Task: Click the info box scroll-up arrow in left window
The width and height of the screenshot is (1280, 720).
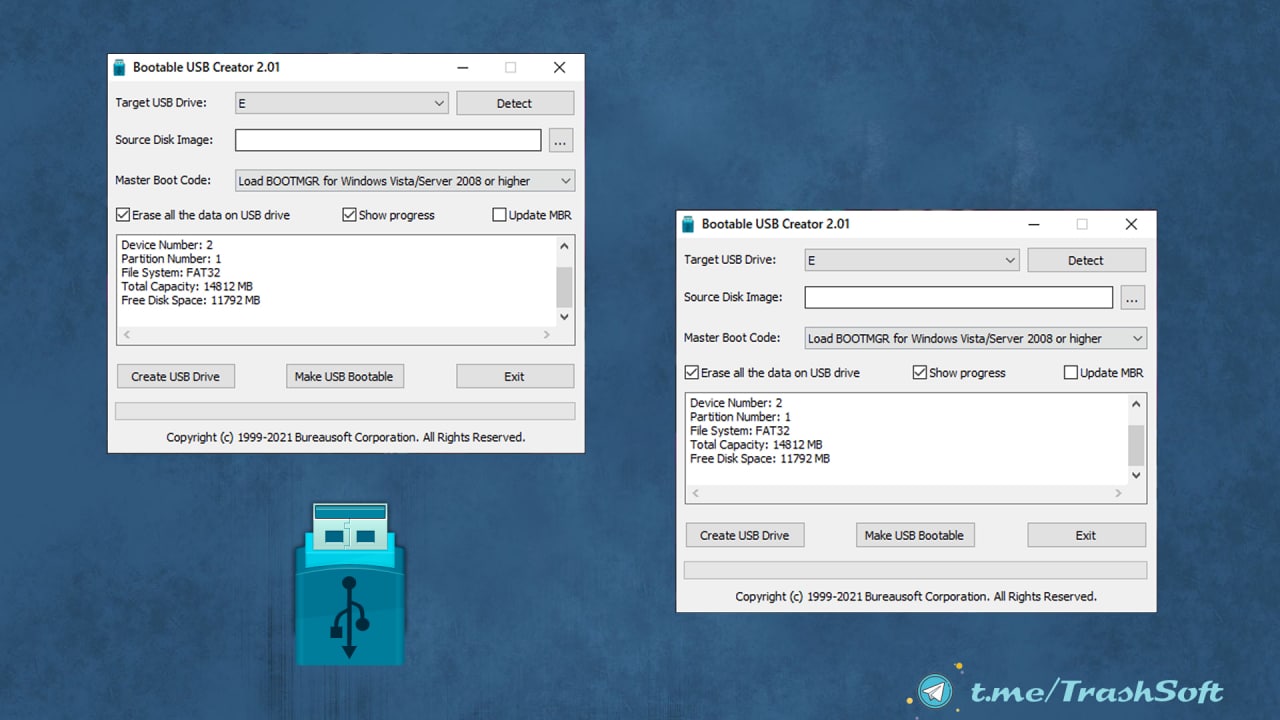Action: coord(564,246)
